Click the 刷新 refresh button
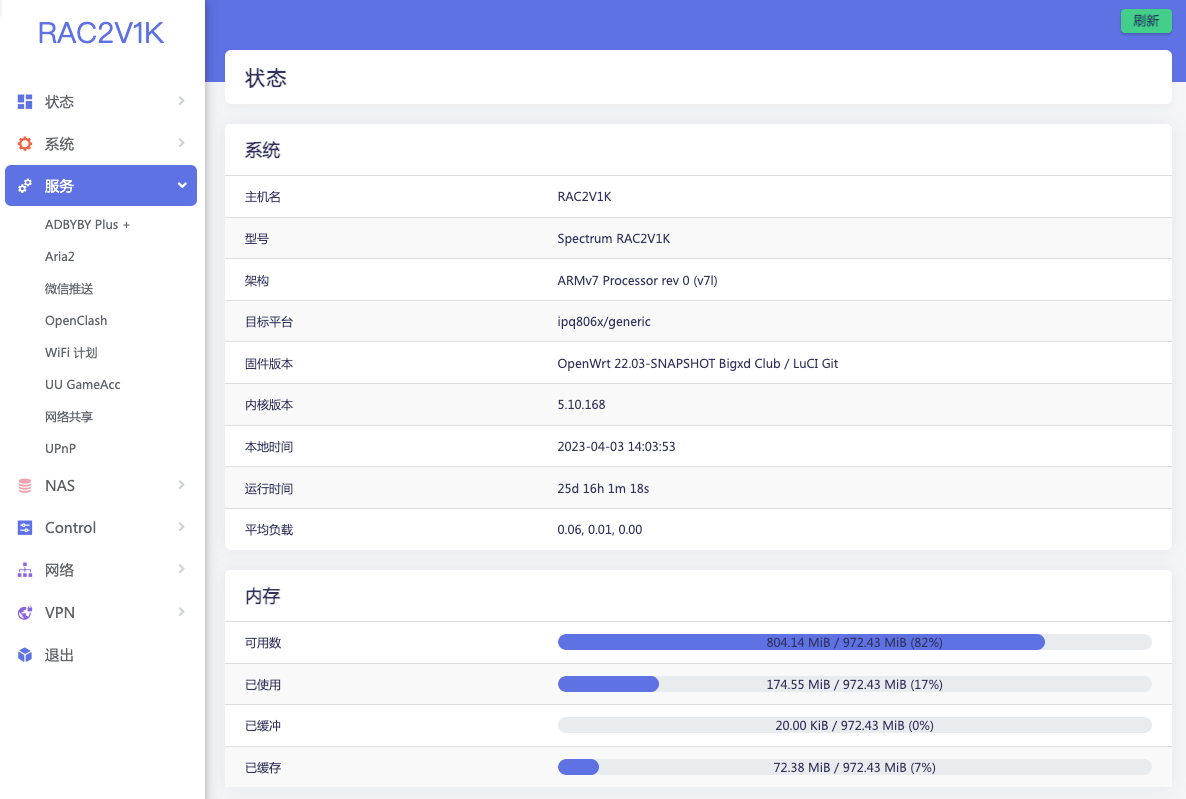Image resolution: width=1186 pixels, height=799 pixels. [x=1145, y=20]
